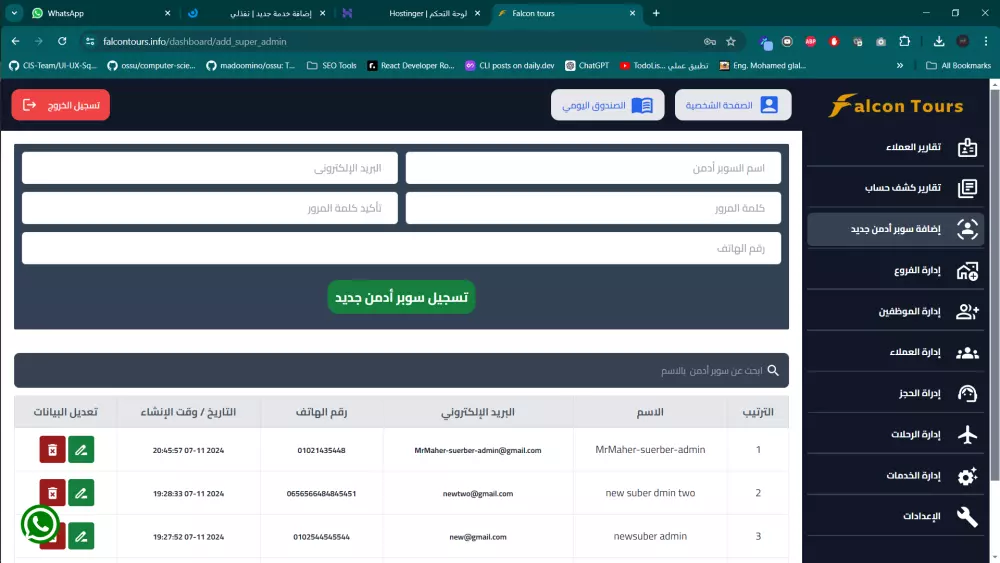
Task: Reload the page
Action: coord(62,41)
